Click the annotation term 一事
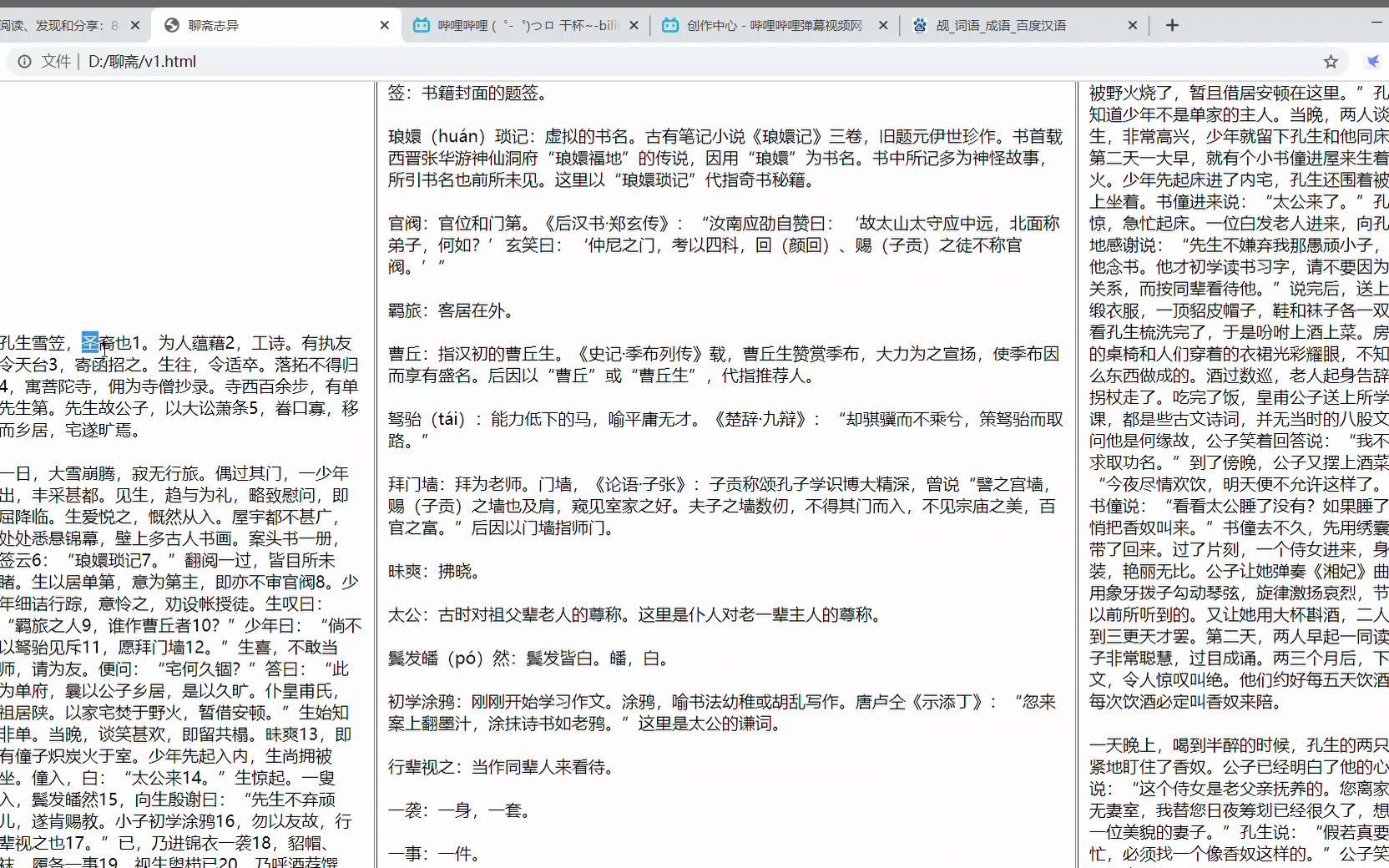Screen dimensions: 1389x868 [x=405, y=854]
